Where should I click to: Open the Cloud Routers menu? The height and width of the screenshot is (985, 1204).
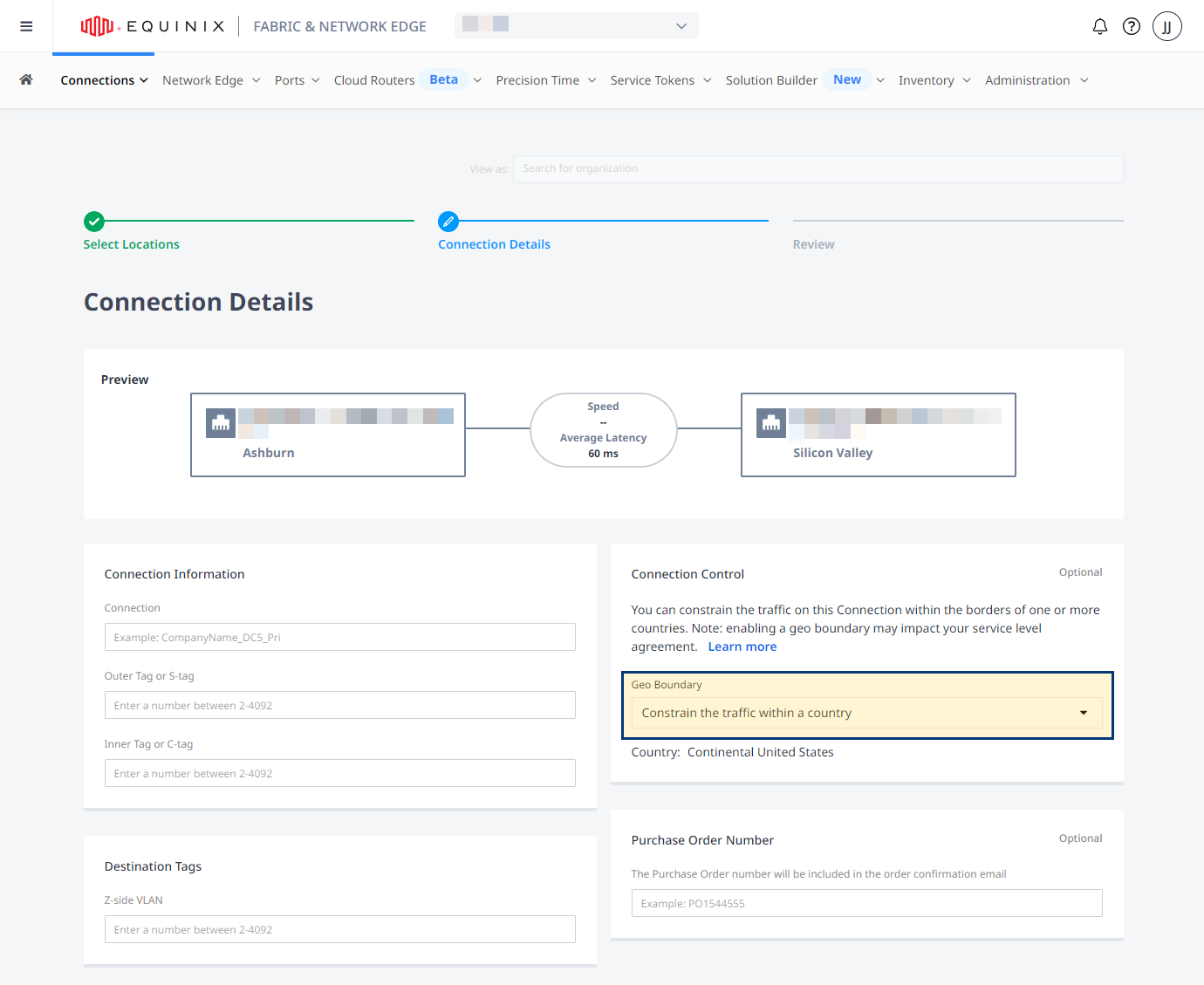(374, 80)
